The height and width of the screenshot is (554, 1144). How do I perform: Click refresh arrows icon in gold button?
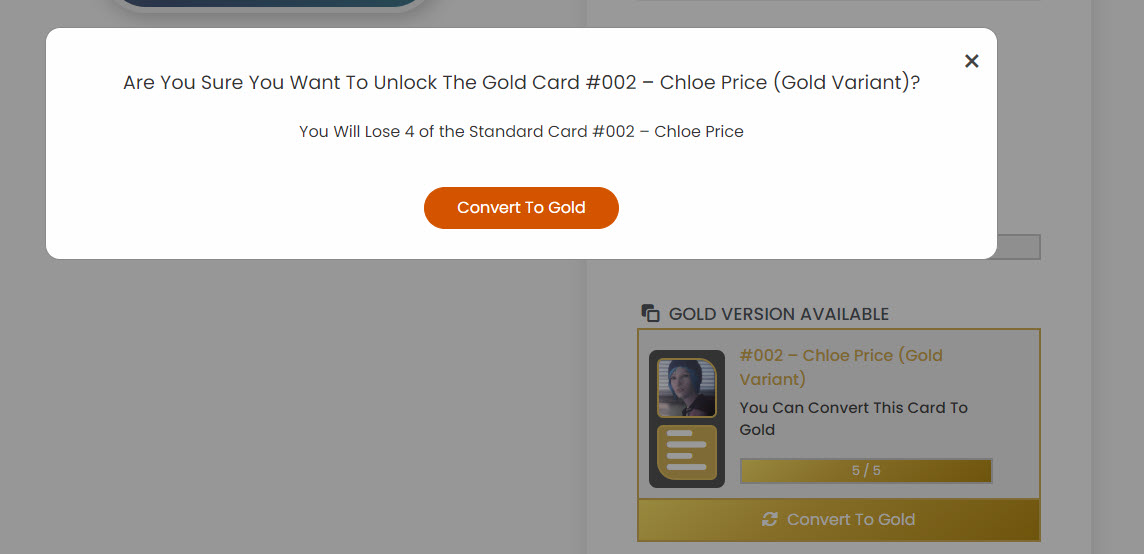click(769, 520)
